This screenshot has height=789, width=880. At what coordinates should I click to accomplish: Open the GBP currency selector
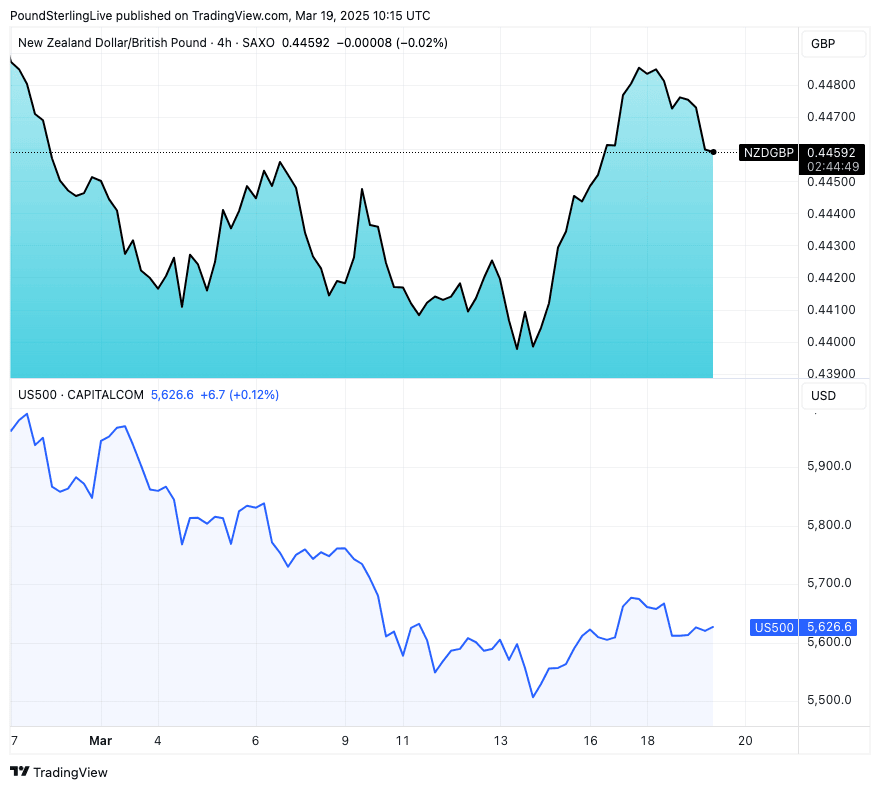[x=832, y=44]
